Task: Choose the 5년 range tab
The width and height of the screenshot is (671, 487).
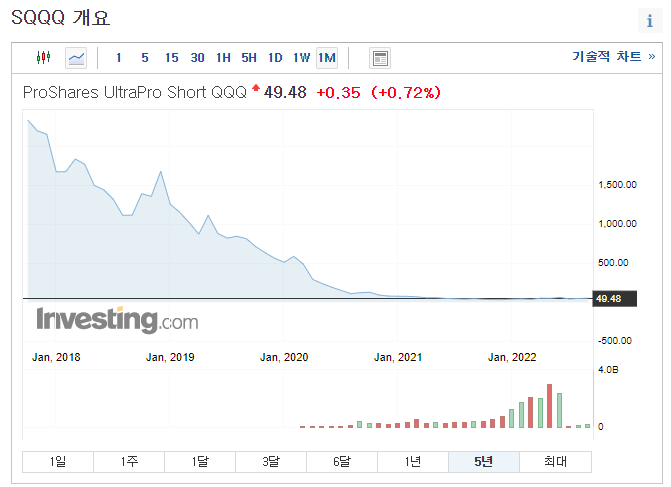Action: click(x=484, y=461)
